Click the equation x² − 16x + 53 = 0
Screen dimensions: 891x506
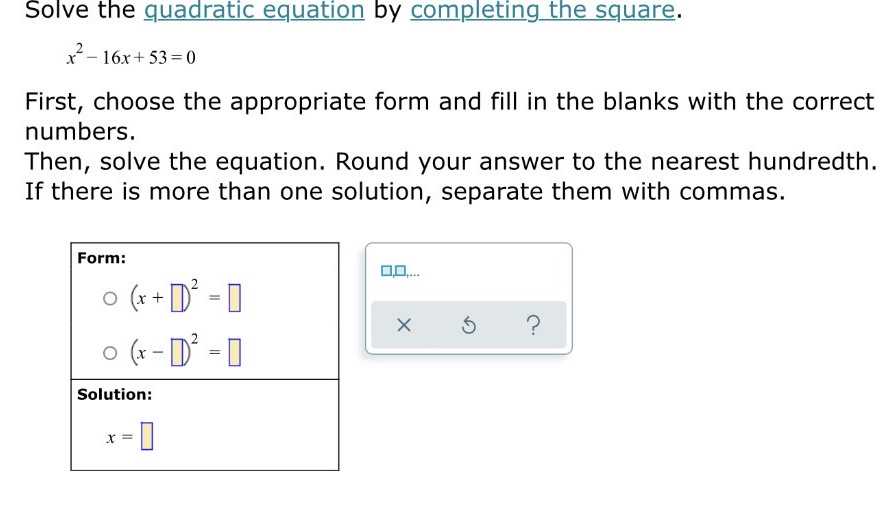pos(131,56)
